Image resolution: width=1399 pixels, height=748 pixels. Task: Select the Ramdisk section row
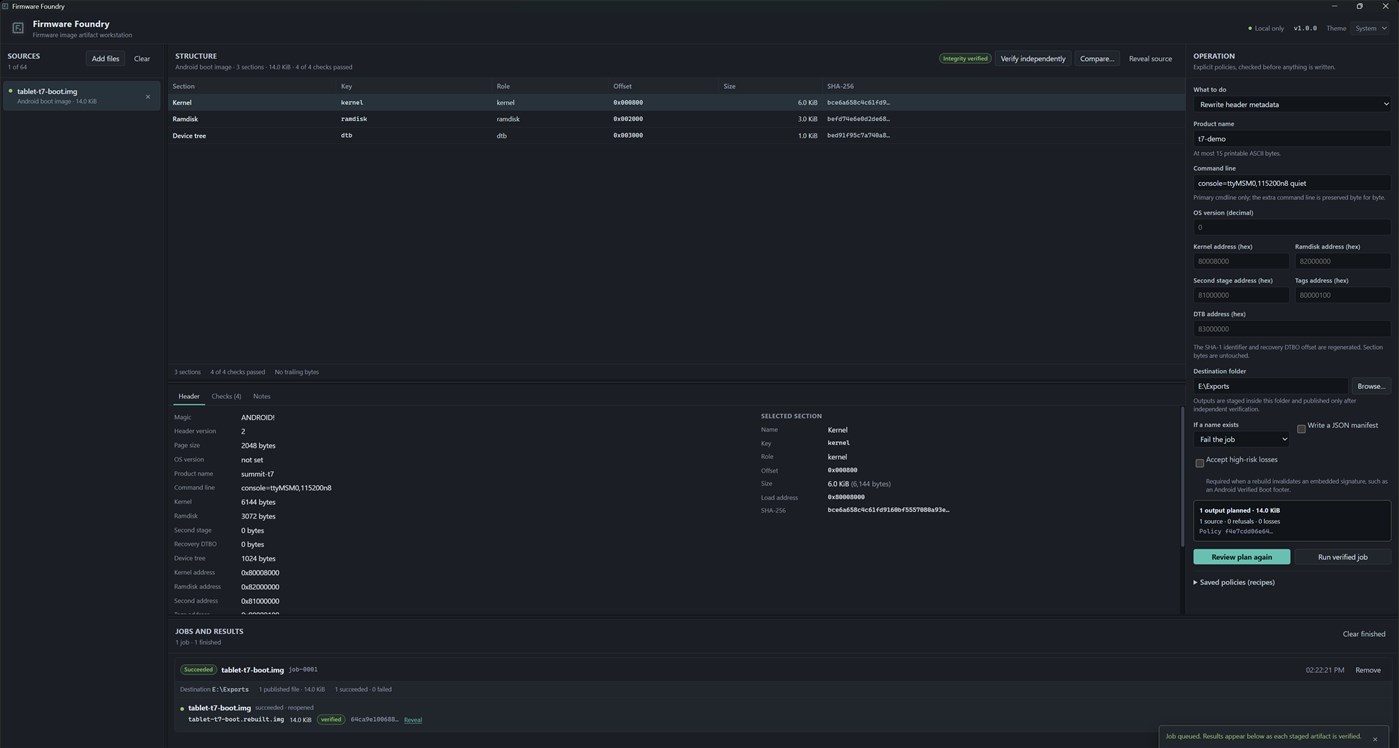coord(677,119)
